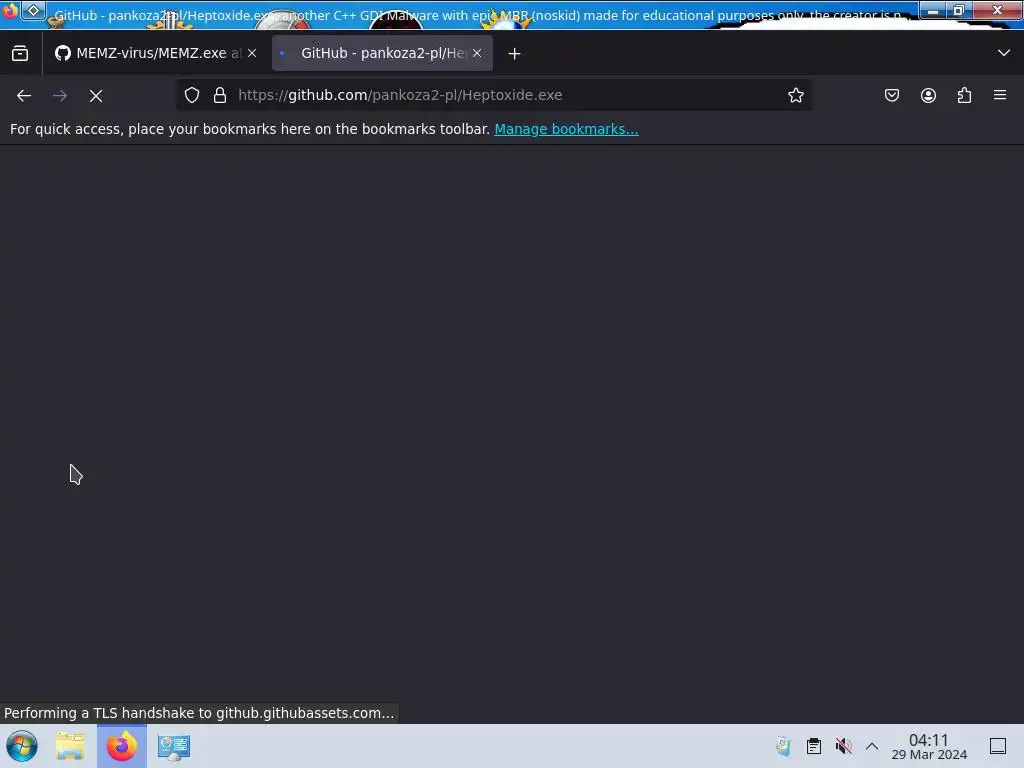Viewport: 1024px width, 768px height.
Task: Expand the list all tabs chevron
Action: (1004, 53)
